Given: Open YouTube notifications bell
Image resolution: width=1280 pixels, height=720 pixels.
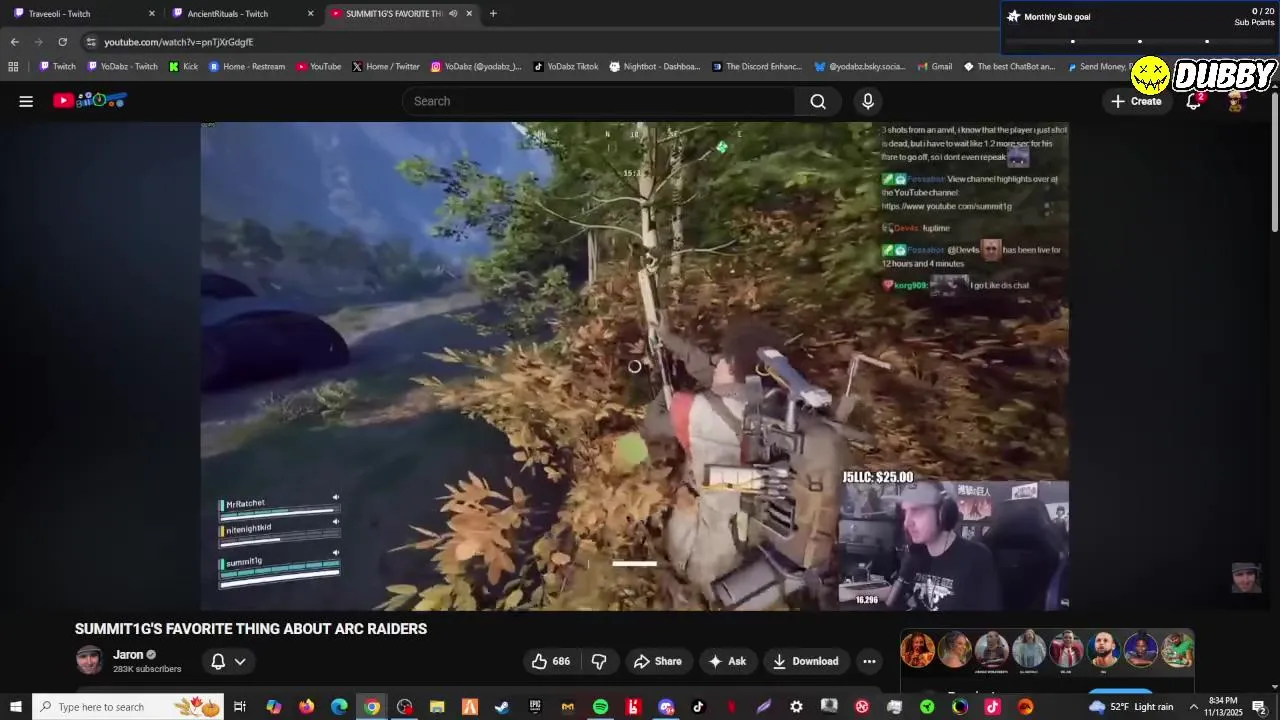Looking at the screenshot, I should point(1194,101).
